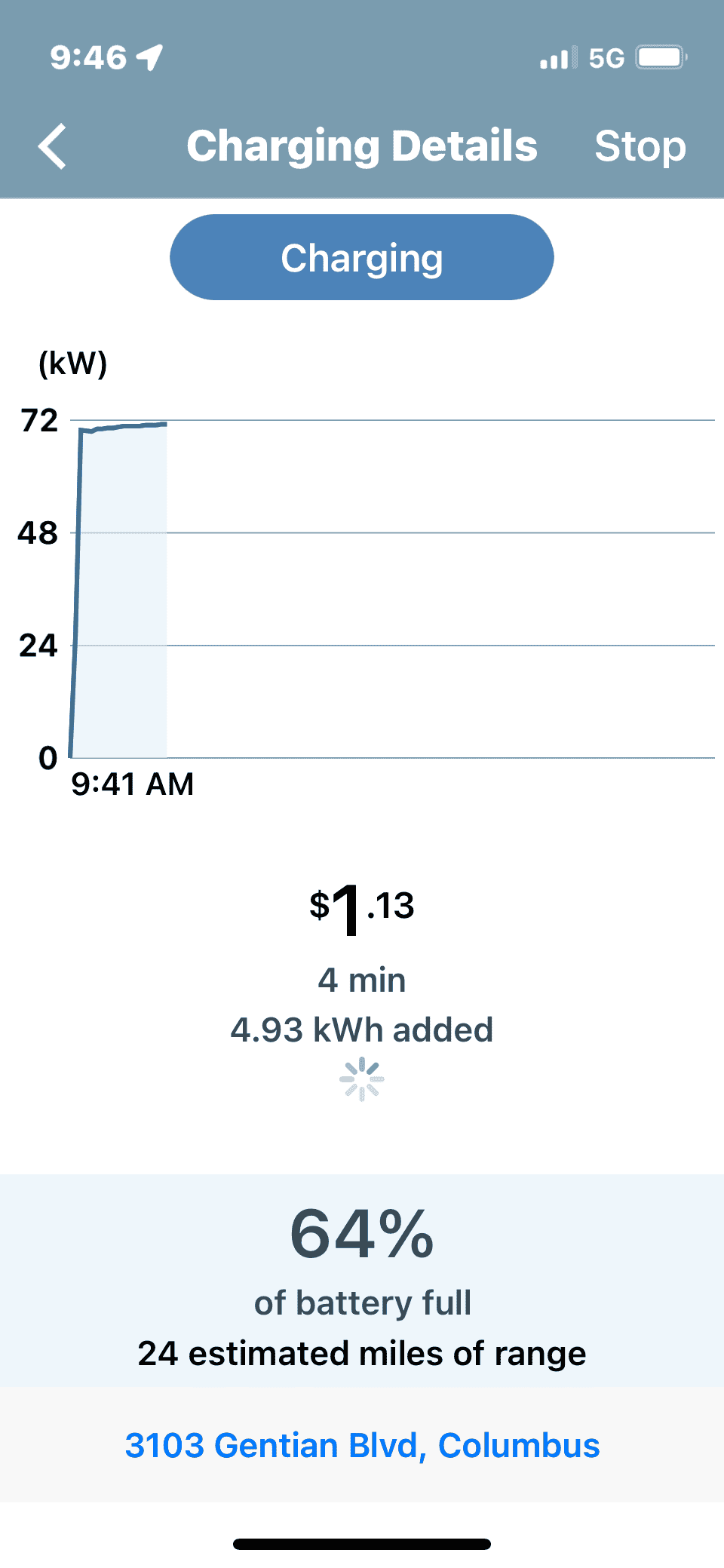Tap the 4.93 kWh added text
The height and width of the screenshot is (1568, 724).
pos(362,1030)
